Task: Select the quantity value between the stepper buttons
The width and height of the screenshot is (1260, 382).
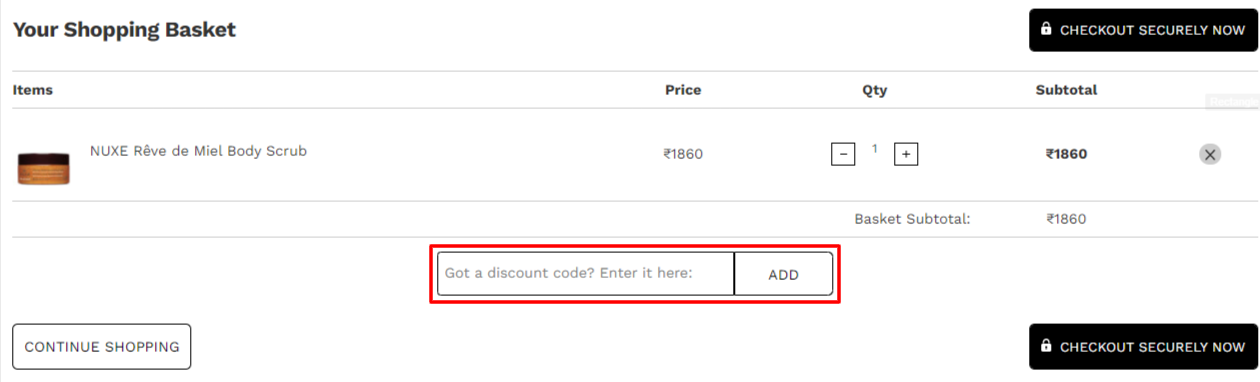Action: pyautogui.click(x=875, y=149)
